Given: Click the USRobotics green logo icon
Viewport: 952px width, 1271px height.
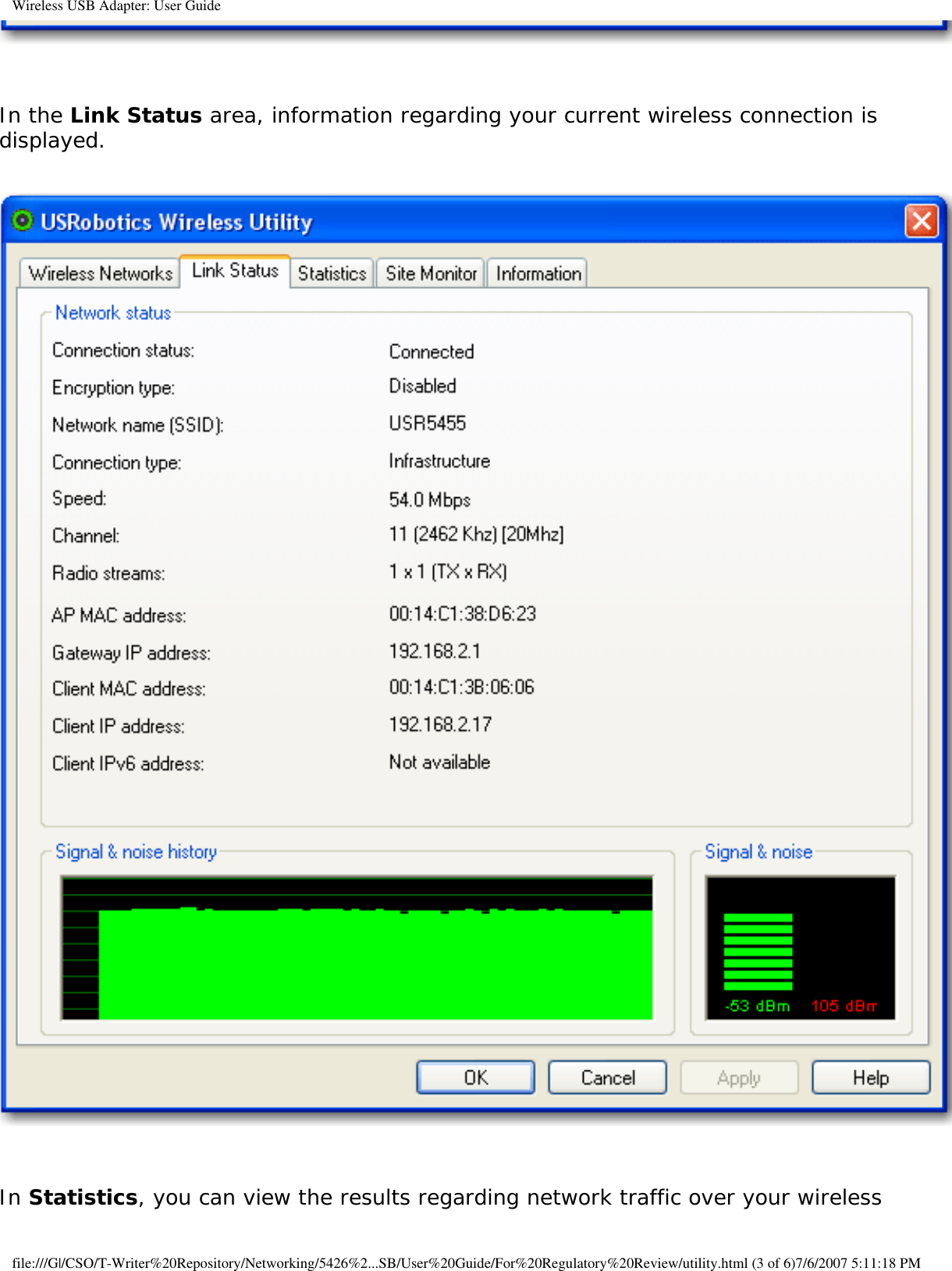Looking at the screenshot, I should pyautogui.click(x=23, y=221).
